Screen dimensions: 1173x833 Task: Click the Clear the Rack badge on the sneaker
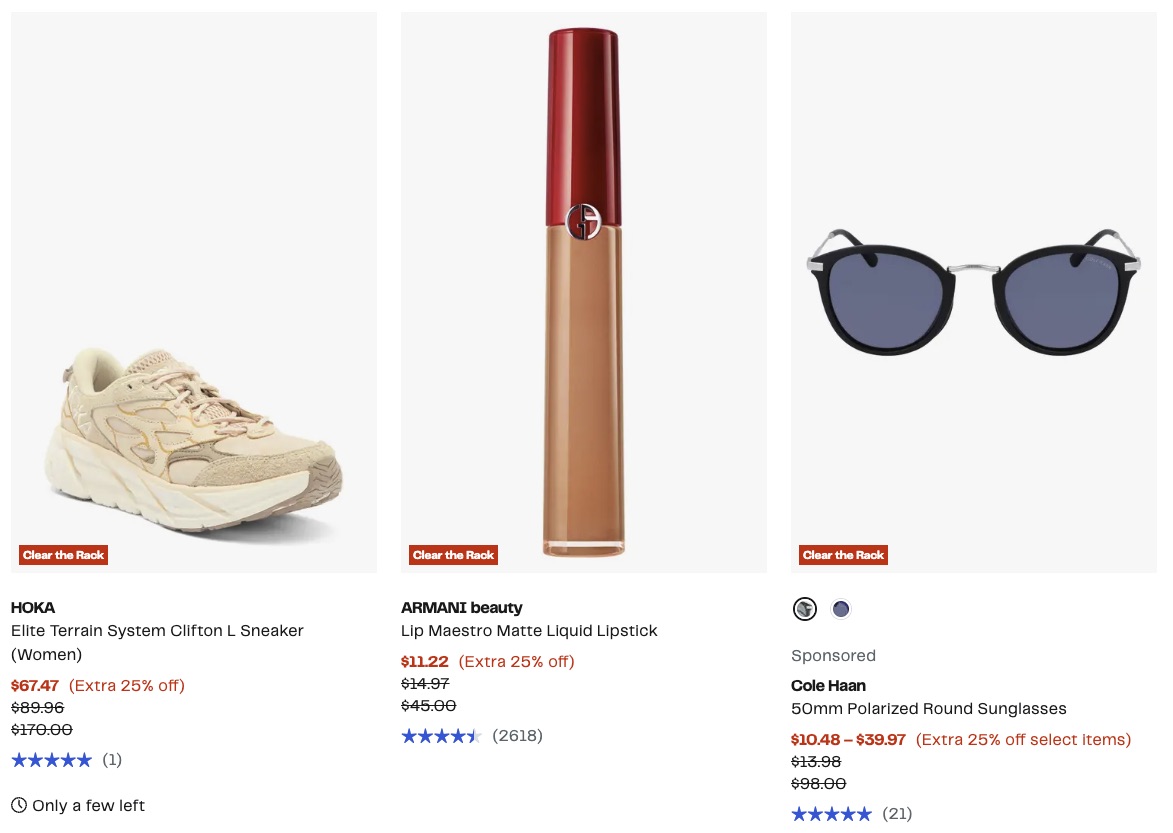(x=63, y=554)
